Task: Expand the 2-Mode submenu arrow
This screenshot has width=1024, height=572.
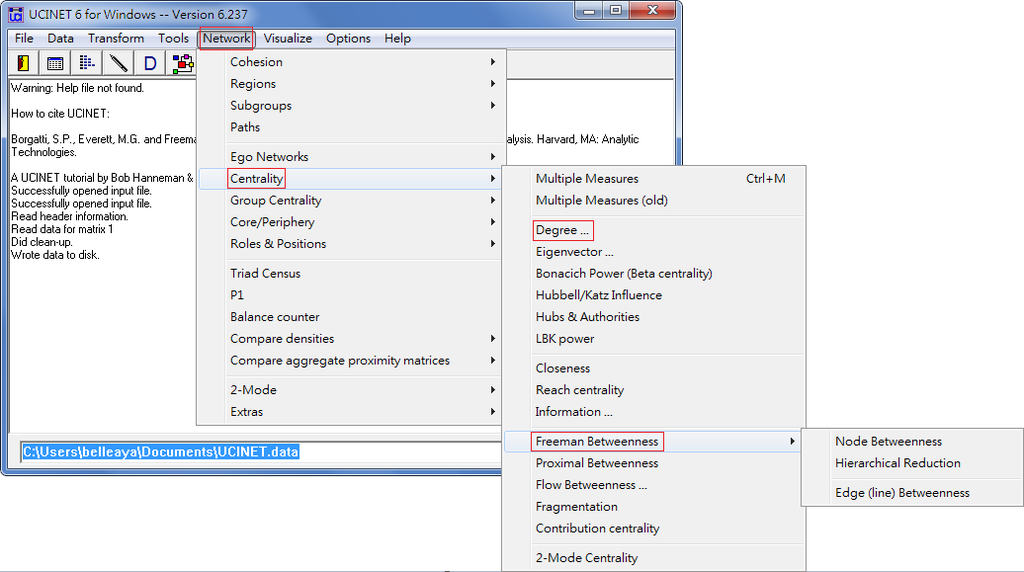Action: [x=493, y=390]
